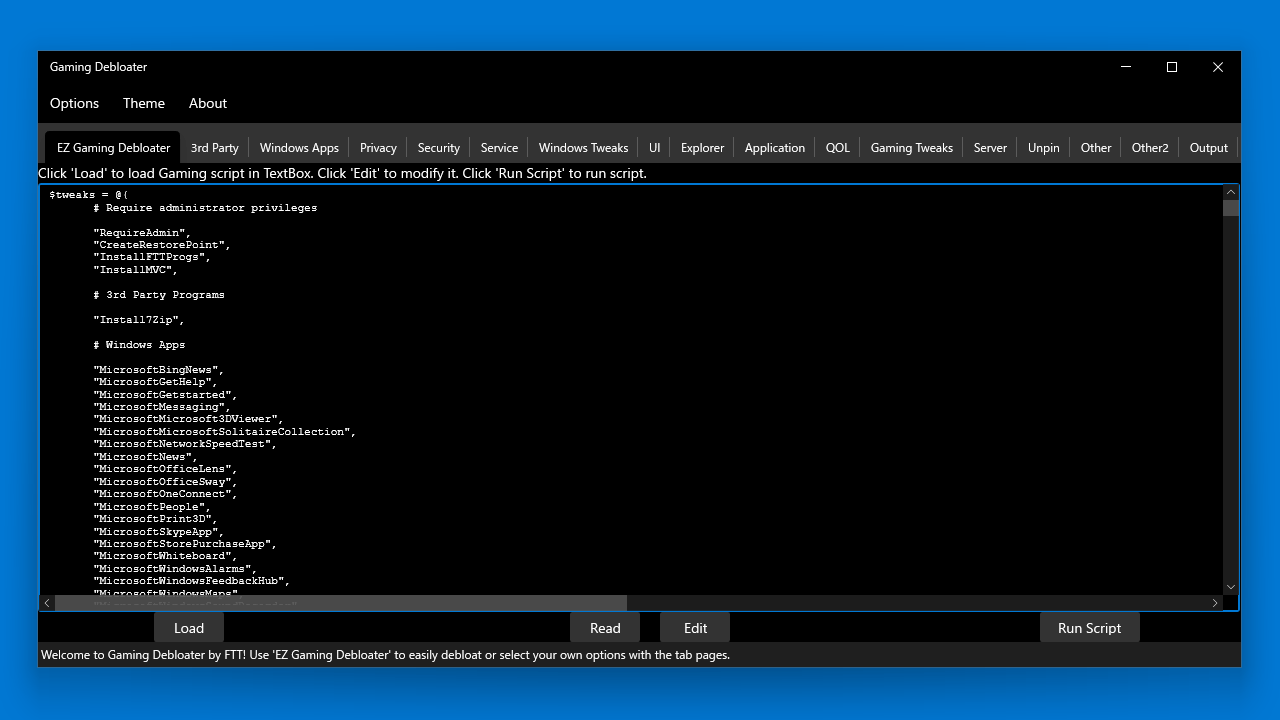1280x720 pixels.
Task: Go to the Server tab
Action: [x=990, y=147]
